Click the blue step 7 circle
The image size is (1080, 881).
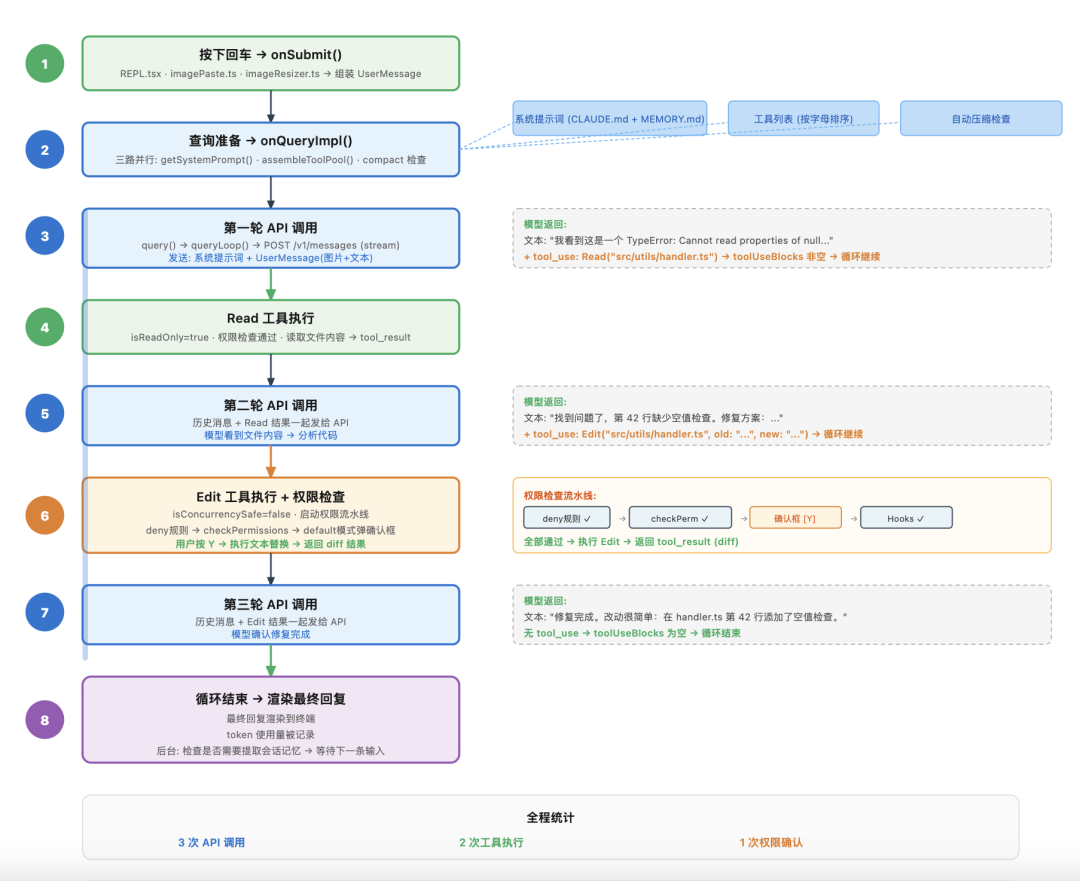pyautogui.click(x=44, y=612)
